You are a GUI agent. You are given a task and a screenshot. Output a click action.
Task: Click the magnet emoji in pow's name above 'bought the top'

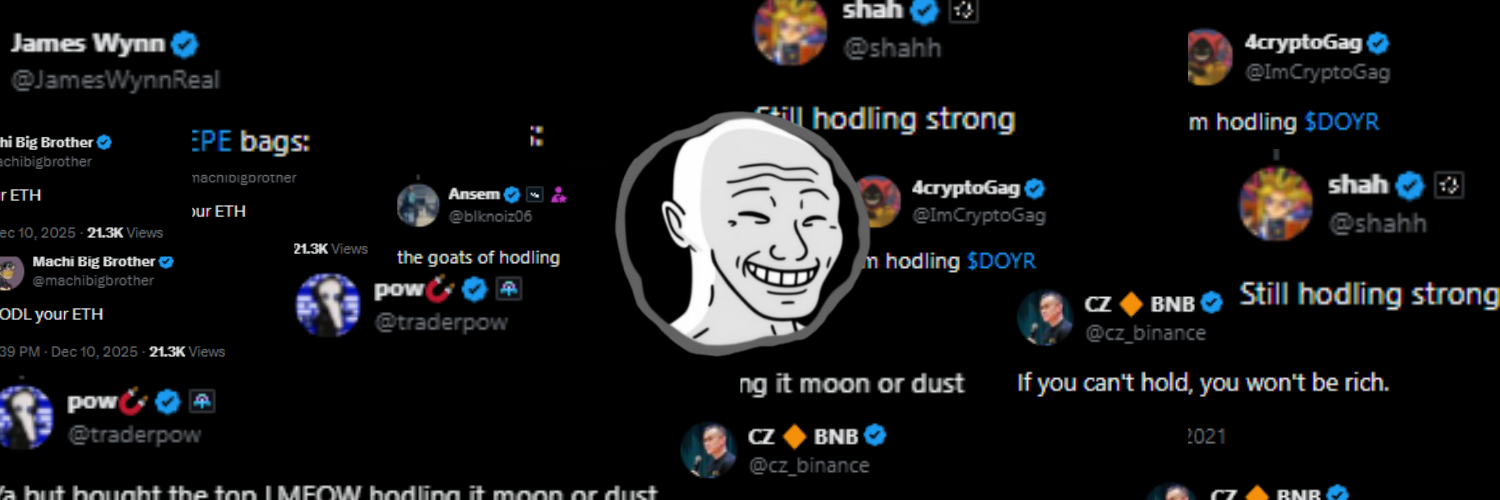point(134,402)
